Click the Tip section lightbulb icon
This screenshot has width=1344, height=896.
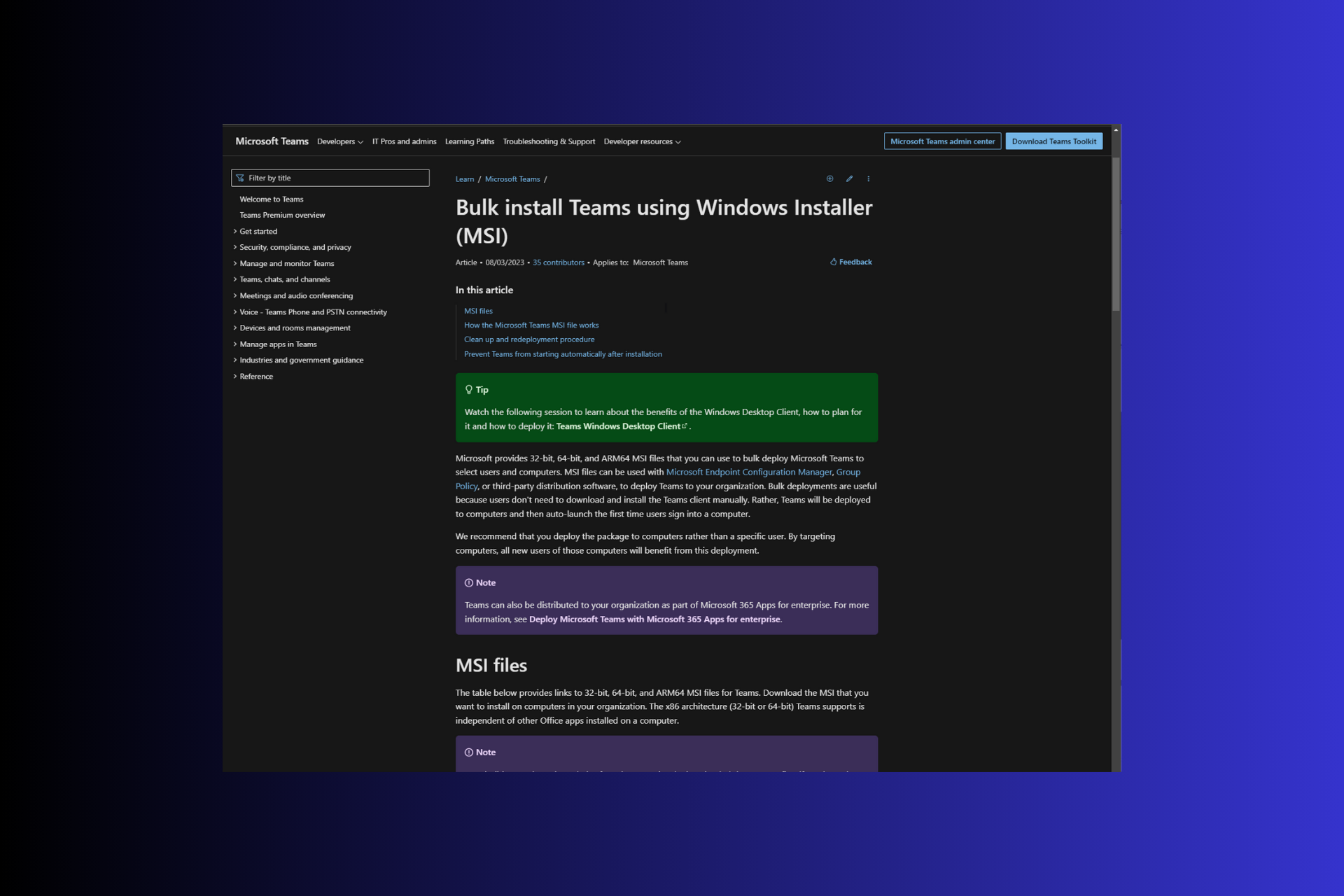[x=468, y=389]
